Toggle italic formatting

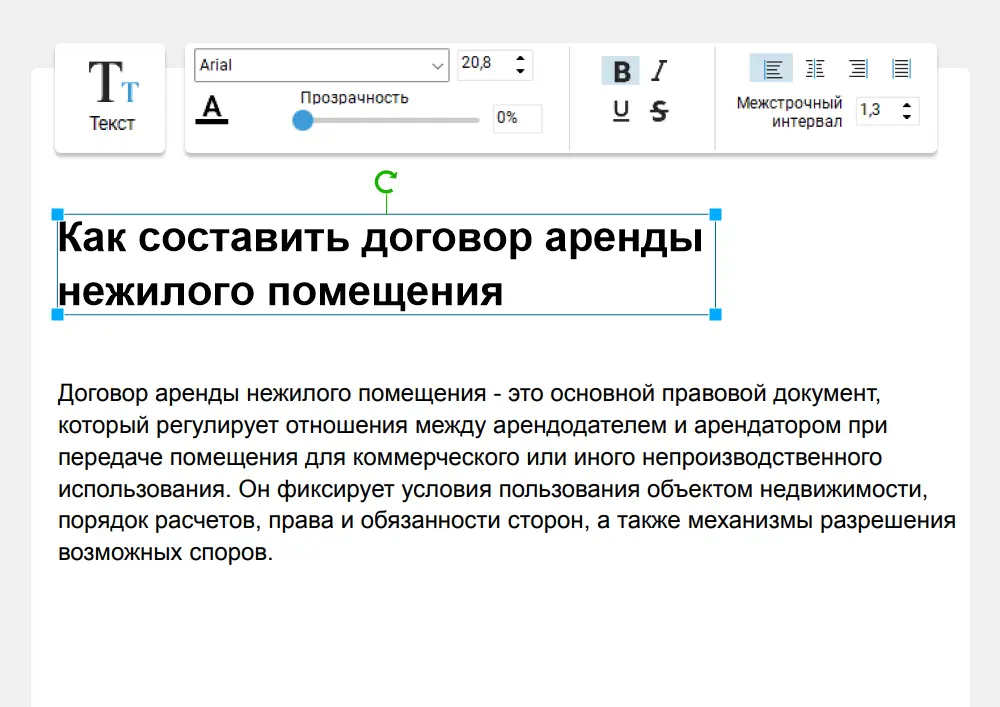click(x=659, y=70)
